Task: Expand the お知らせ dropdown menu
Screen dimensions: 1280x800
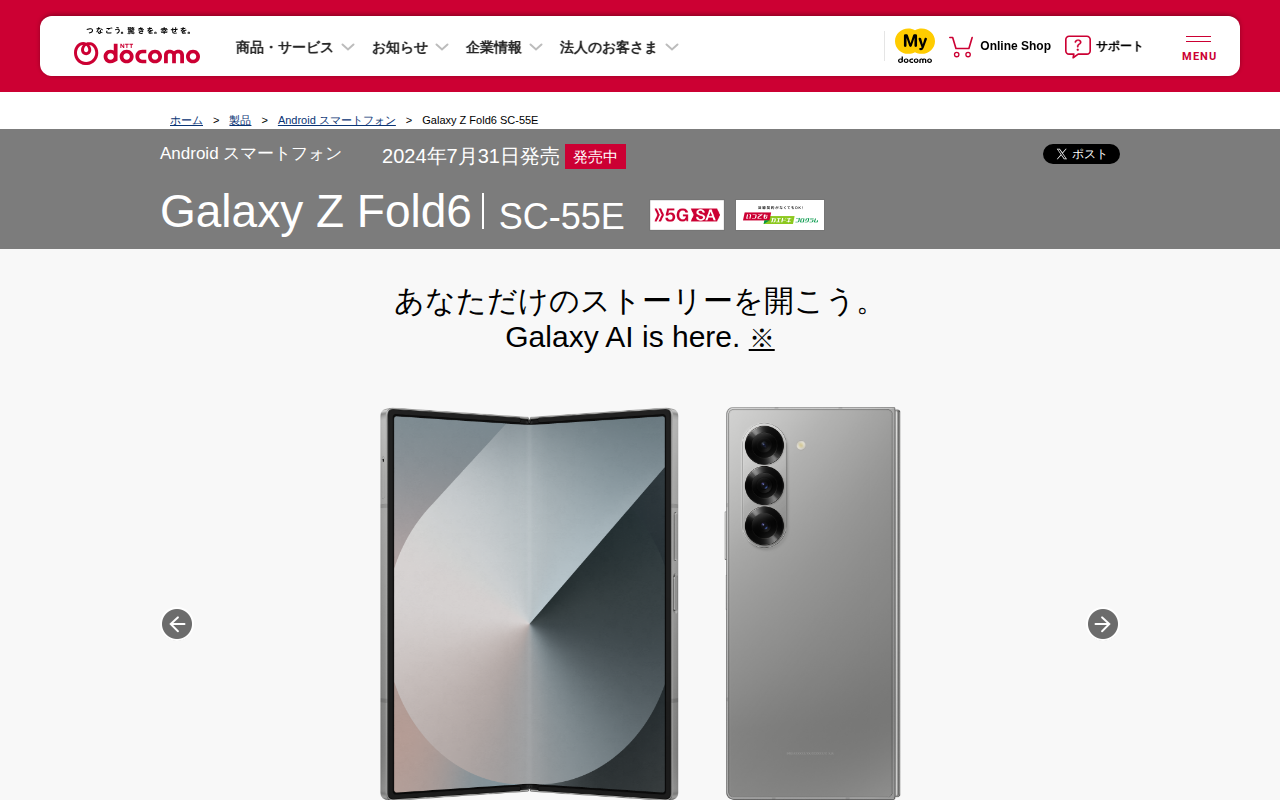Action: 410,47
